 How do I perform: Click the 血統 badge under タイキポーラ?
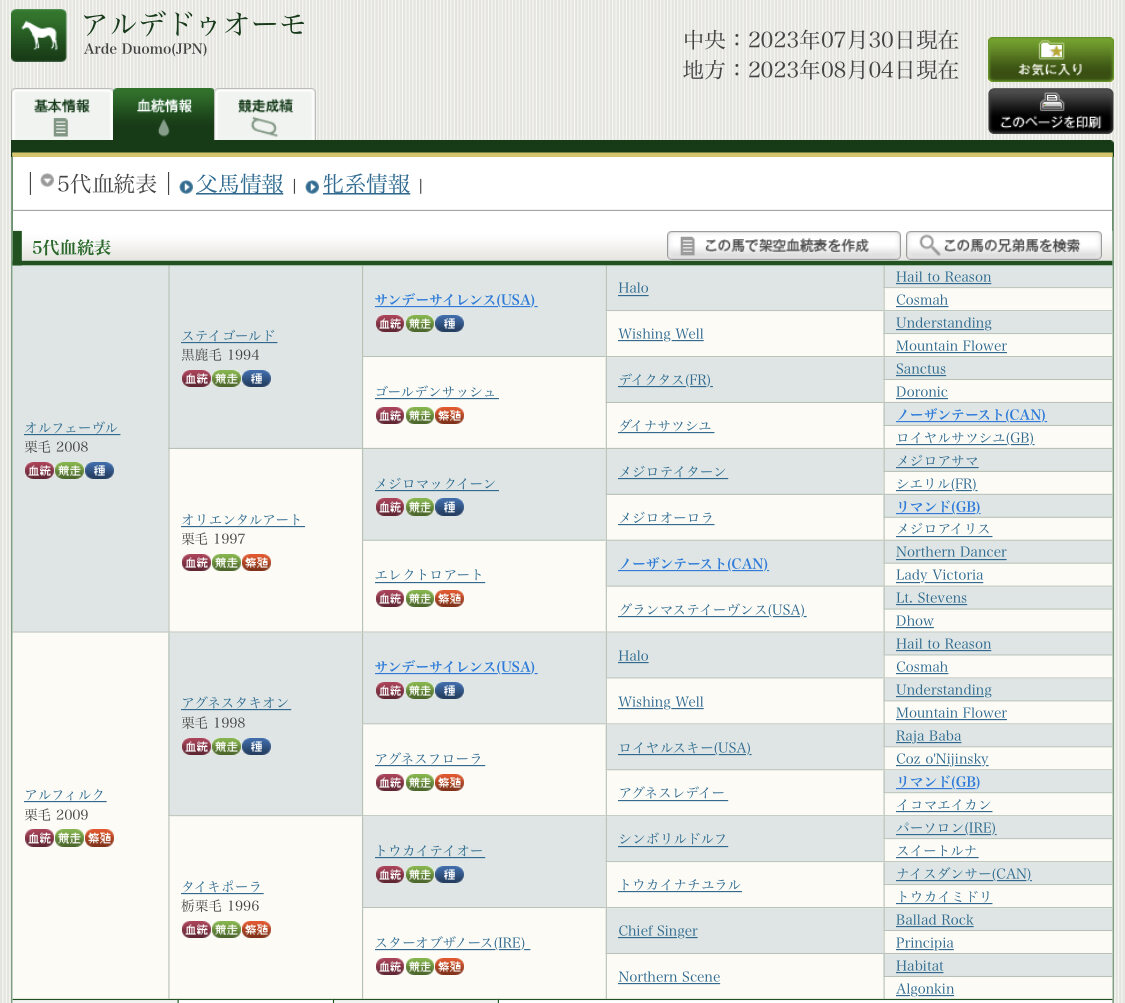pyautogui.click(x=196, y=930)
